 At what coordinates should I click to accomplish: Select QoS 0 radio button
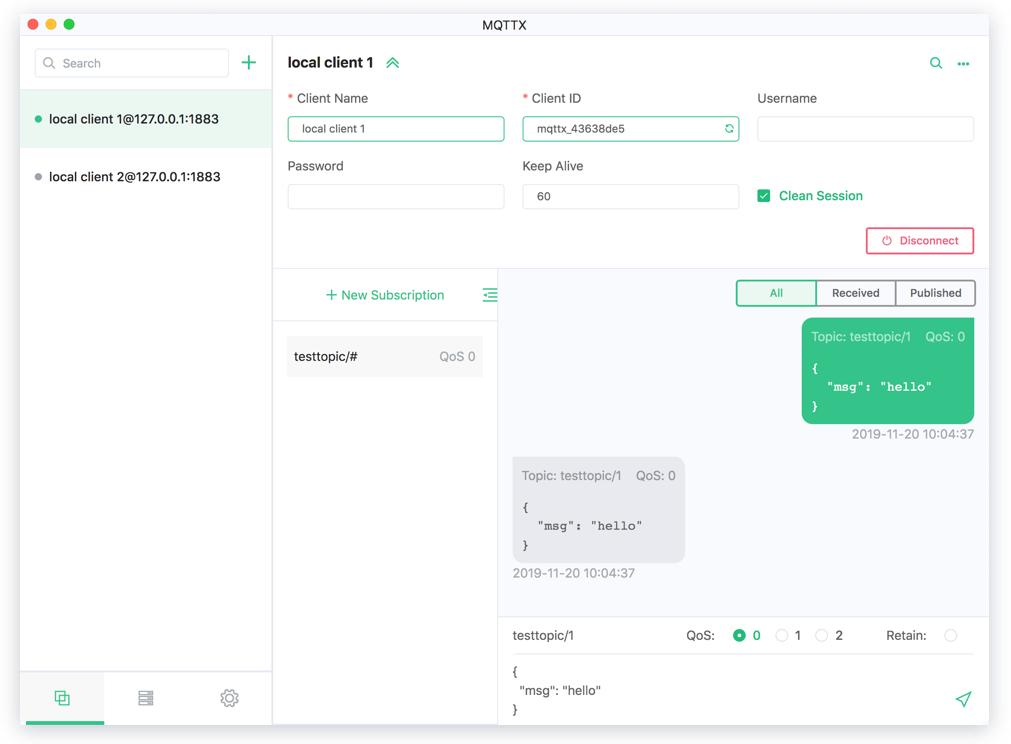point(739,635)
